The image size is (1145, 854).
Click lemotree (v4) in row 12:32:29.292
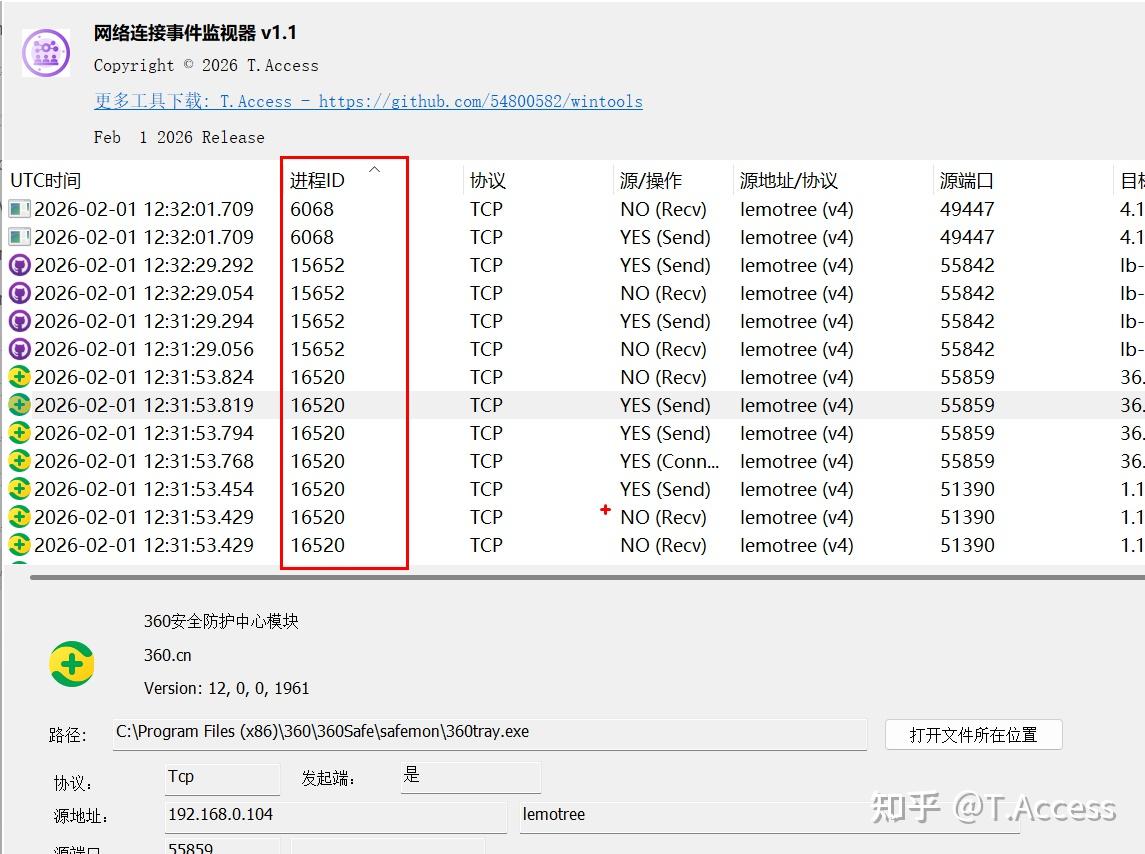coord(797,265)
